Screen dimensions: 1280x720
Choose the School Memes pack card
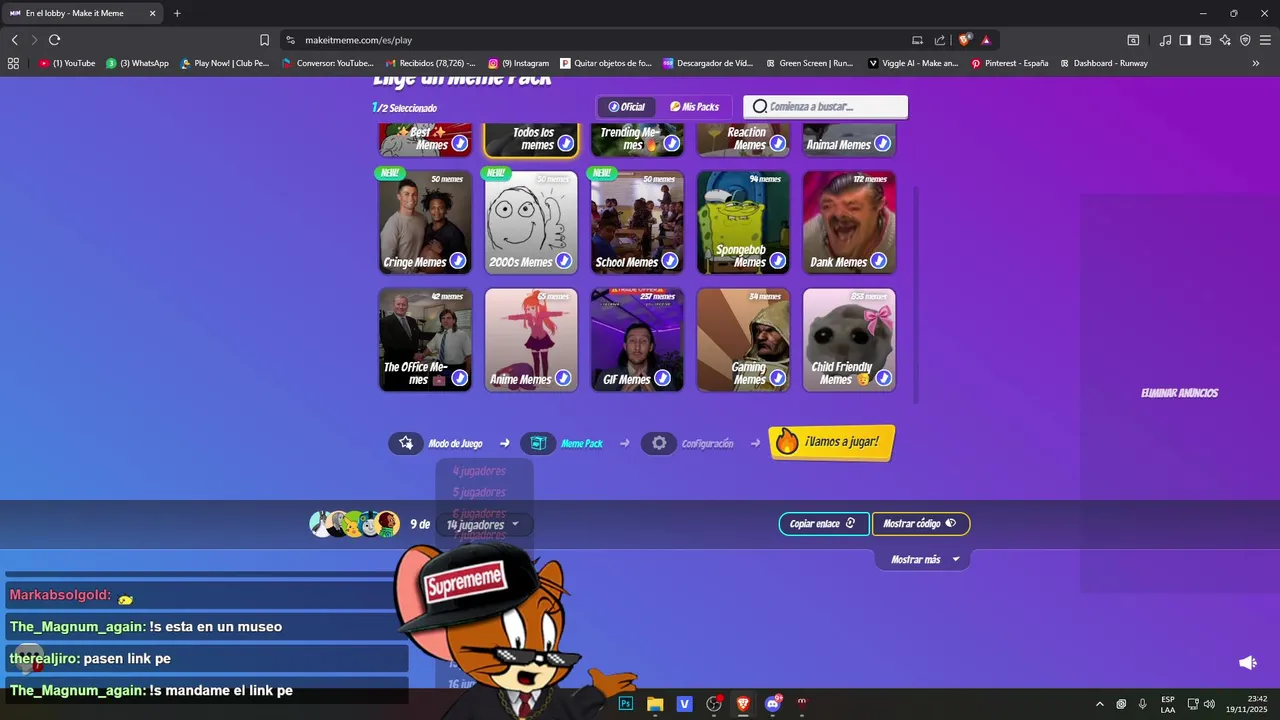pos(637,222)
